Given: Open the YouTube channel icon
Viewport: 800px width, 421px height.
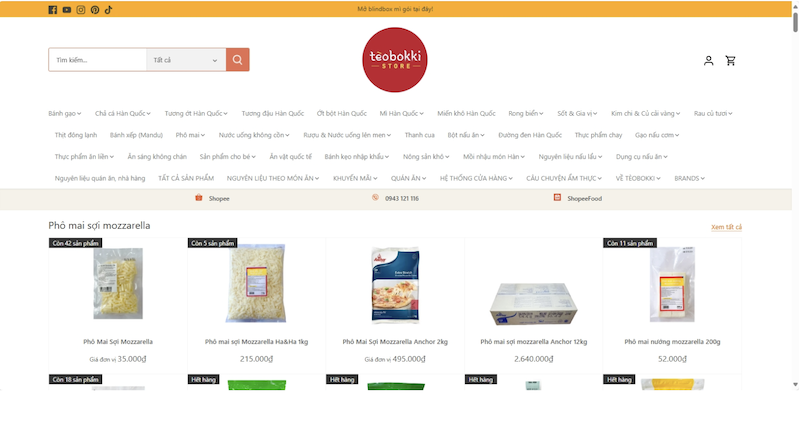Looking at the screenshot, I should [x=67, y=10].
